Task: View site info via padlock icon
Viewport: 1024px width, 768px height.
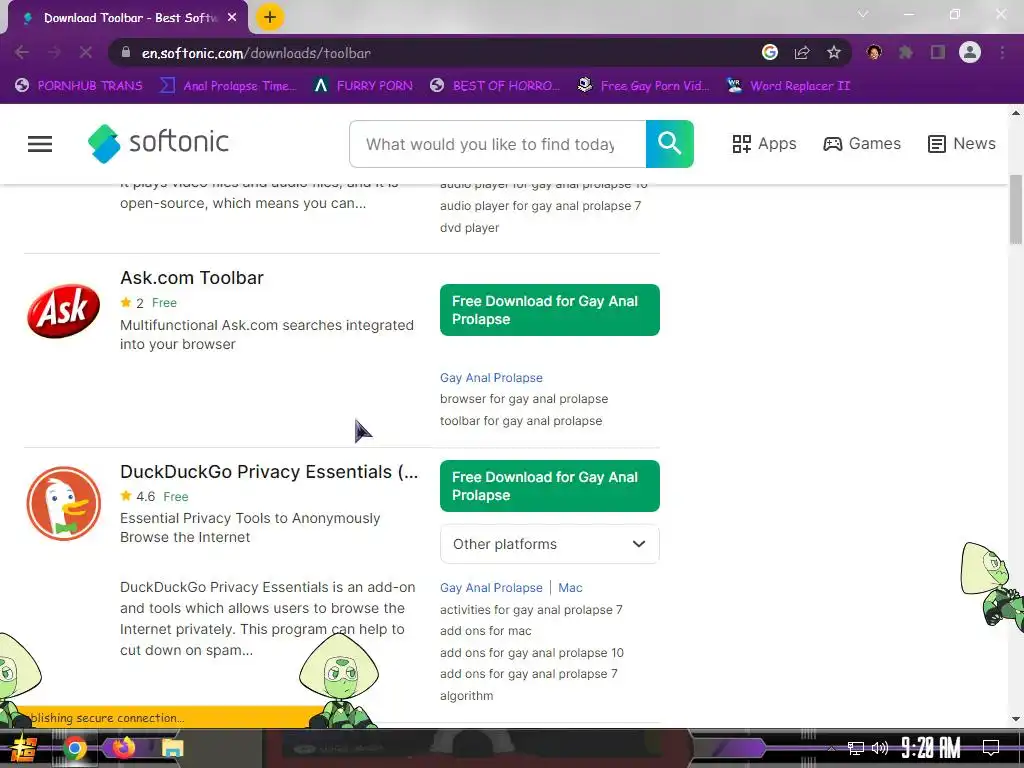Action: [126, 52]
